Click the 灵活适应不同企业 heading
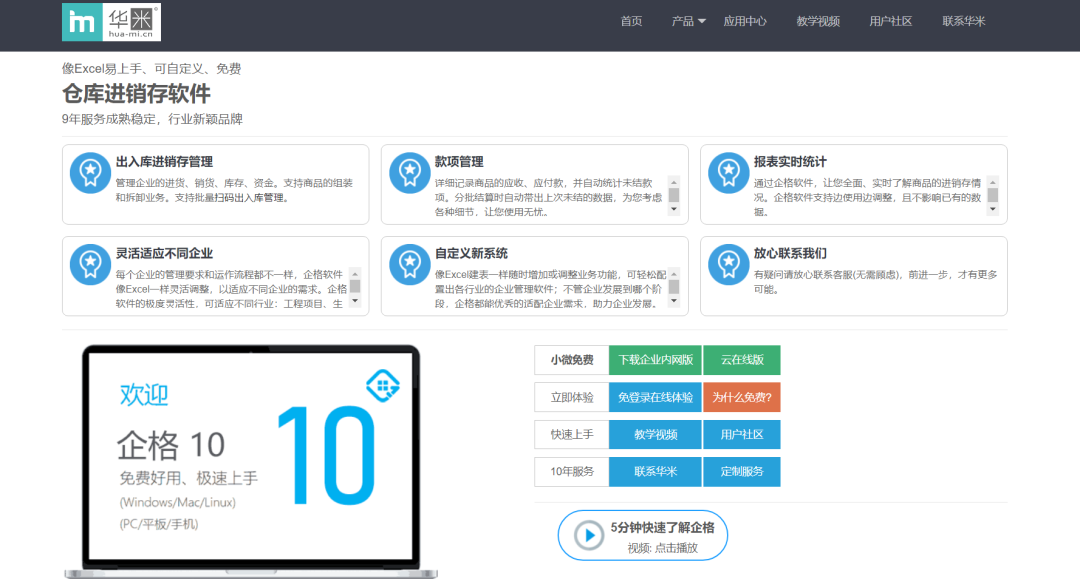Screen dimensions: 1080x579 click(164, 253)
